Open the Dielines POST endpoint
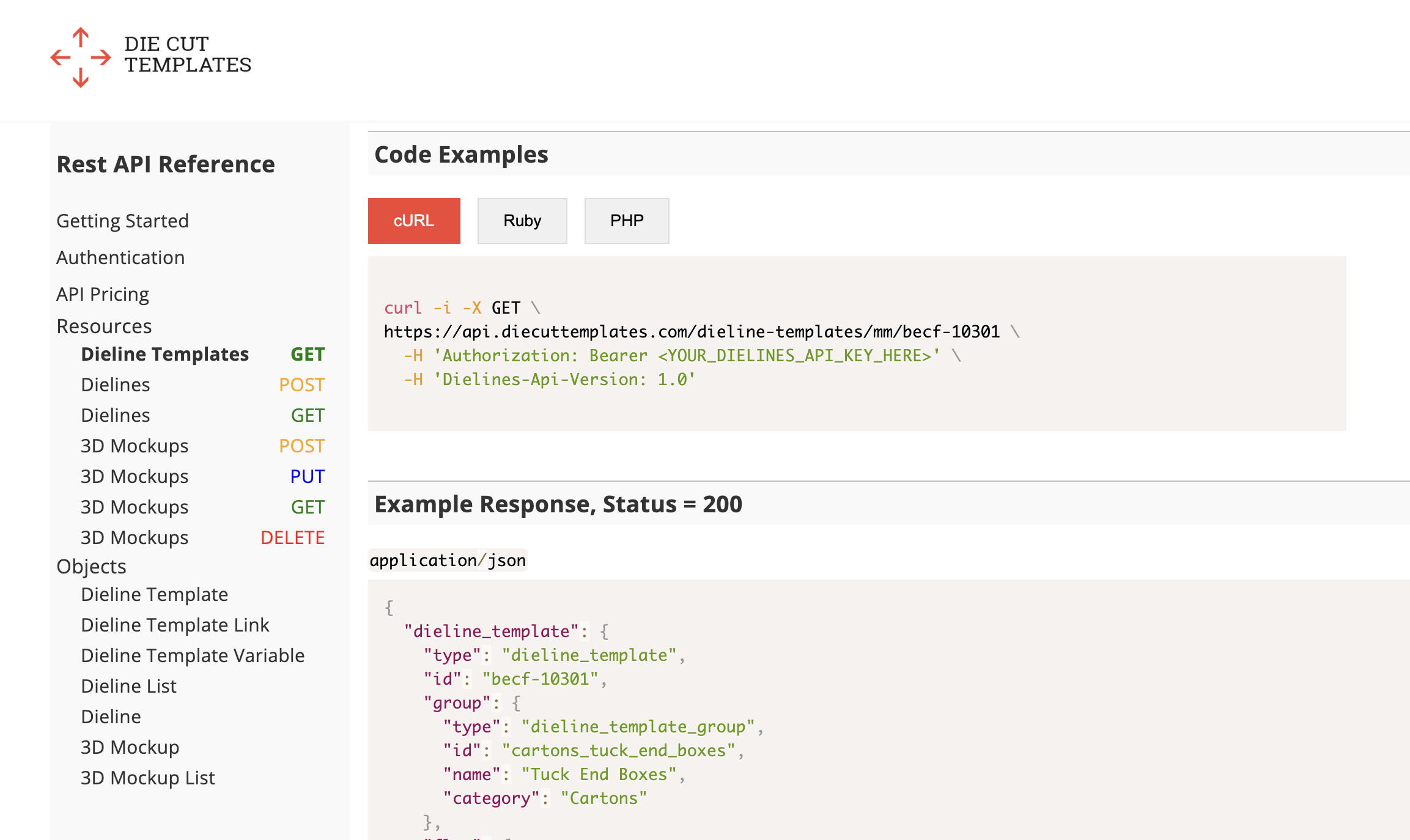This screenshot has height=840, width=1410. click(x=116, y=385)
